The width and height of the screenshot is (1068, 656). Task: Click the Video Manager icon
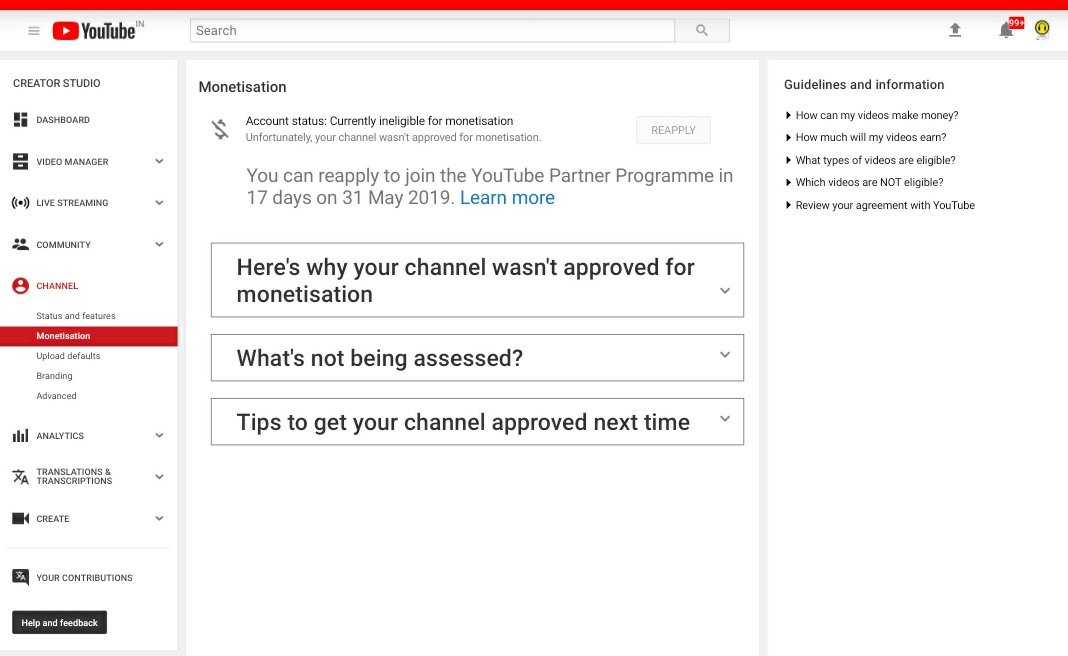pyautogui.click(x=20, y=161)
